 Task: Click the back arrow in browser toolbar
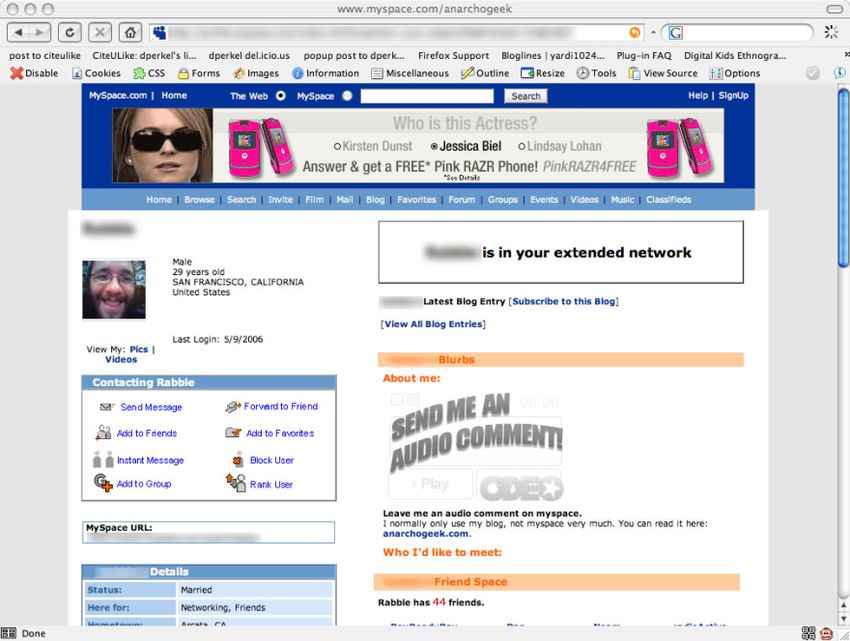click(19, 33)
